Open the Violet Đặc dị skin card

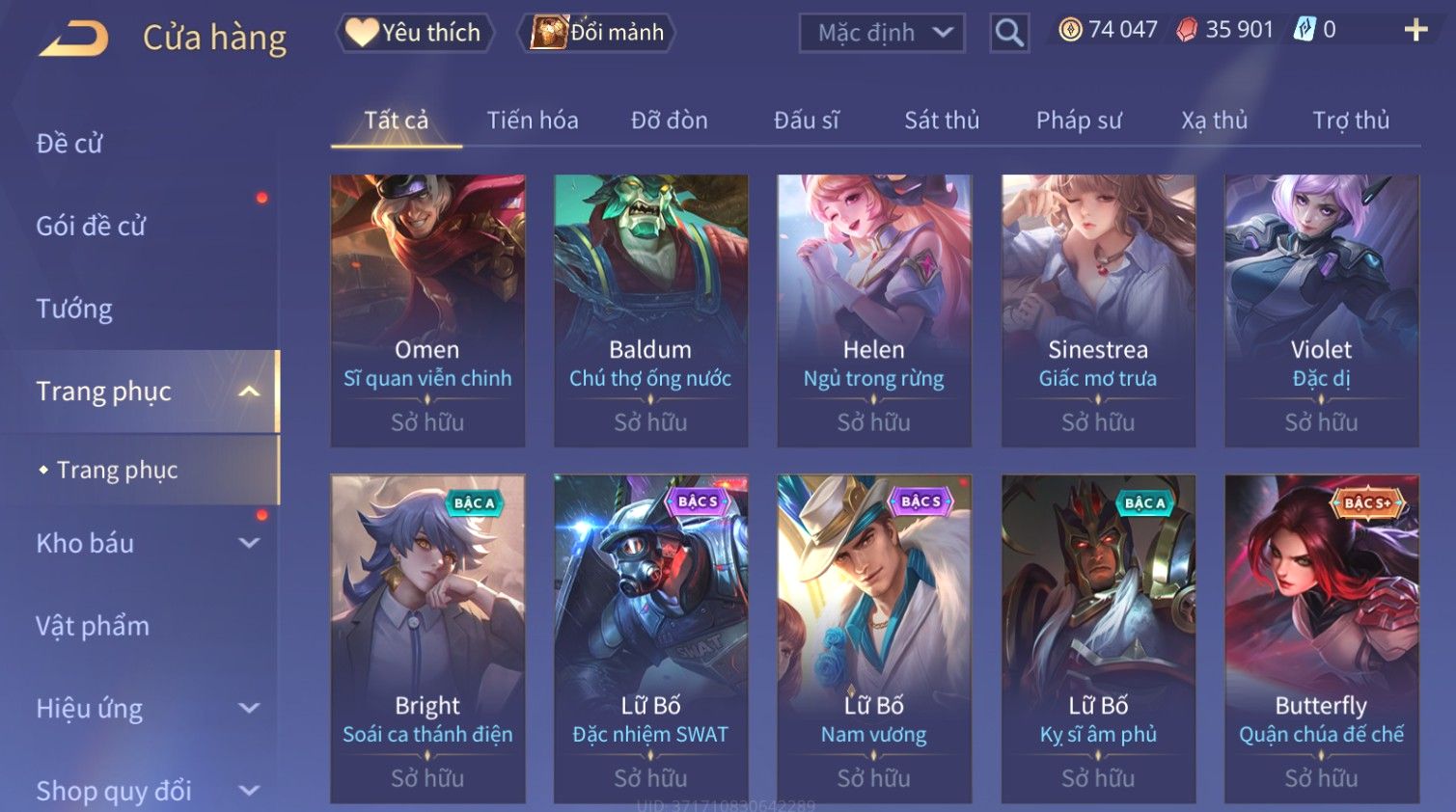pos(1321,311)
